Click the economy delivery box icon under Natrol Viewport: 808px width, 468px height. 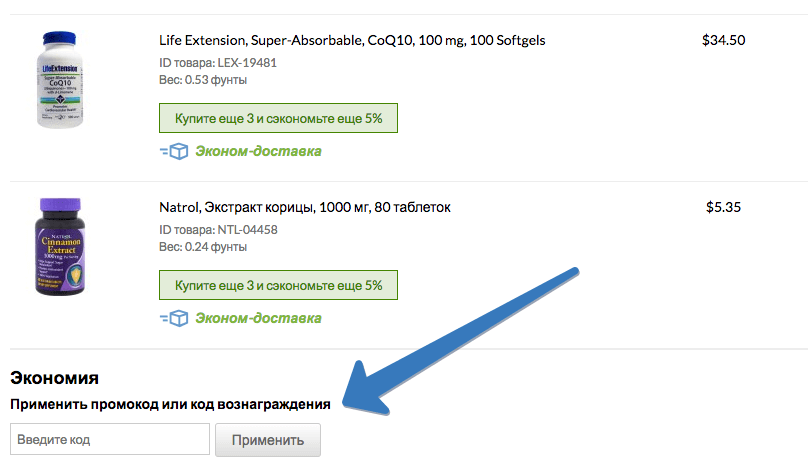point(174,318)
